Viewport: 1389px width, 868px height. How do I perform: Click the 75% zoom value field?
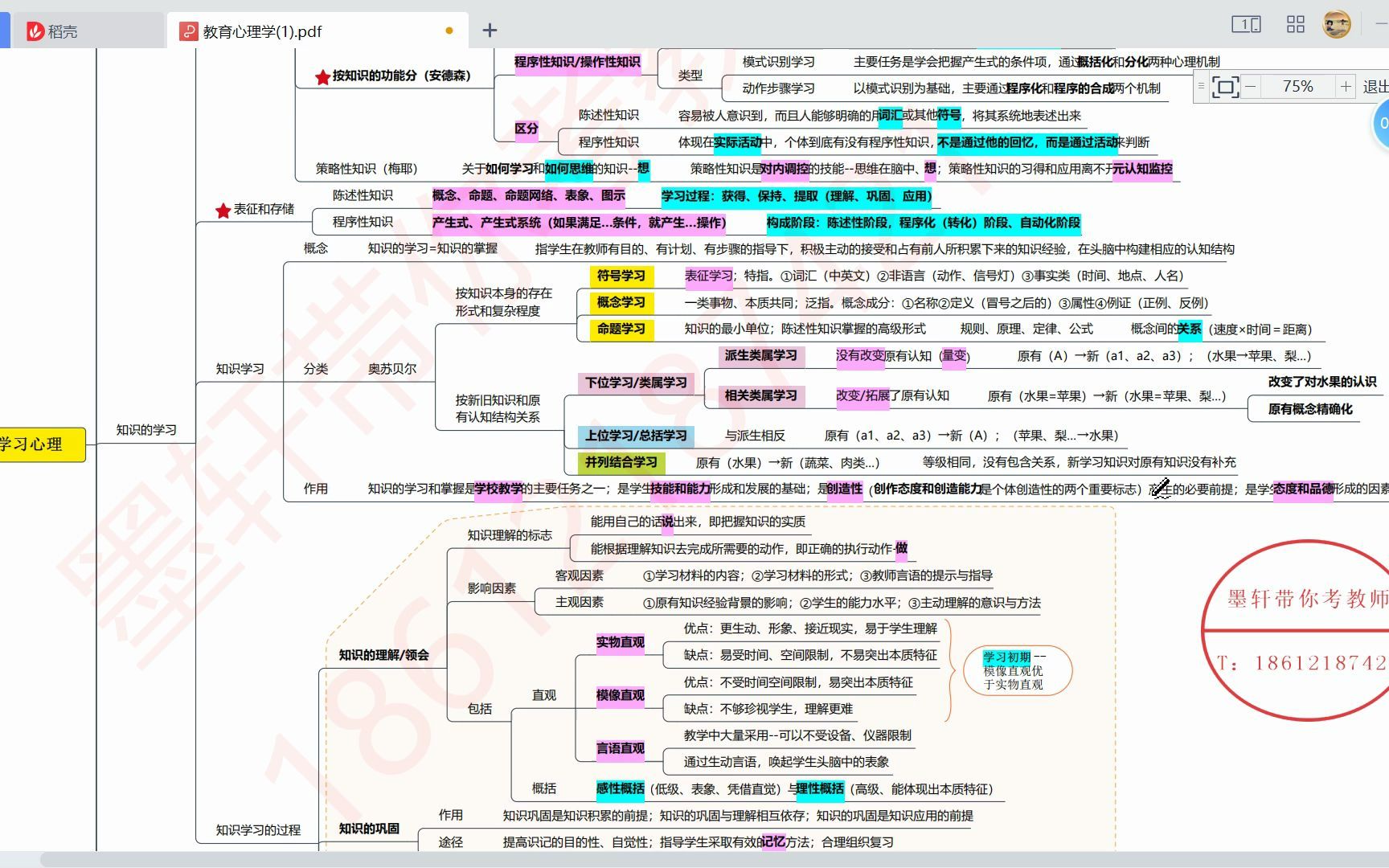tap(1297, 86)
